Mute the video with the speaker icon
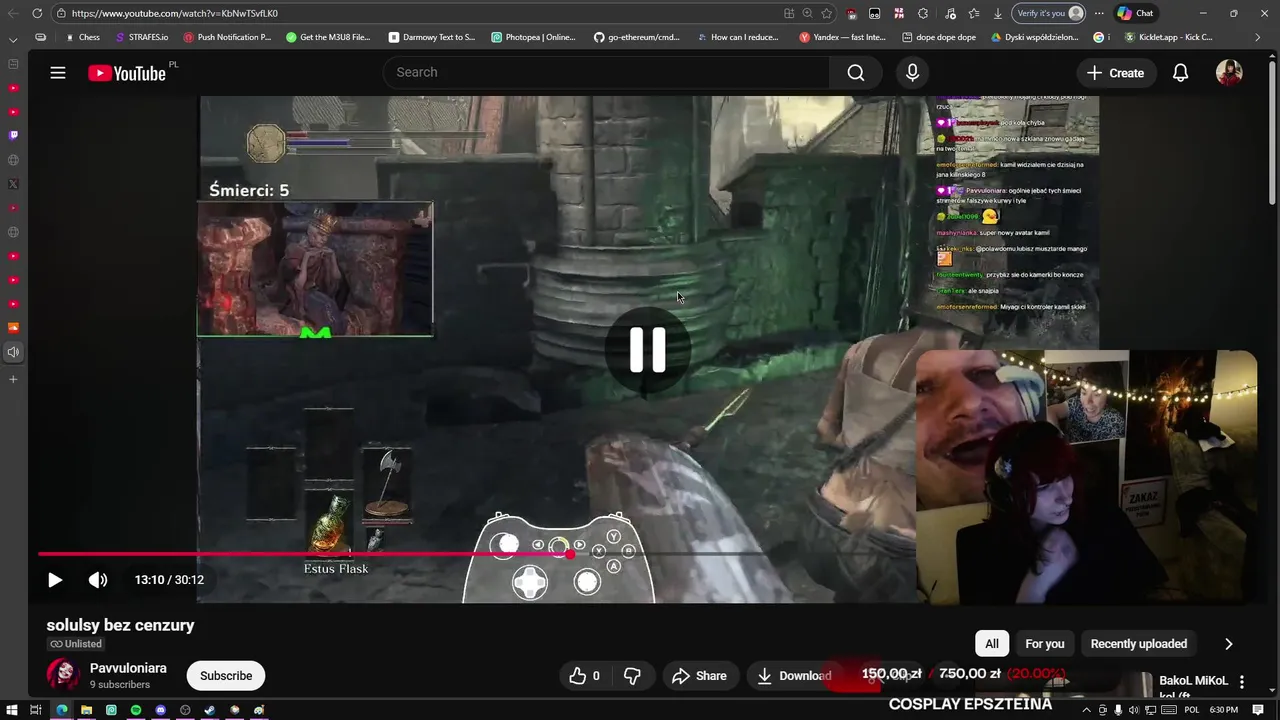 point(98,580)
